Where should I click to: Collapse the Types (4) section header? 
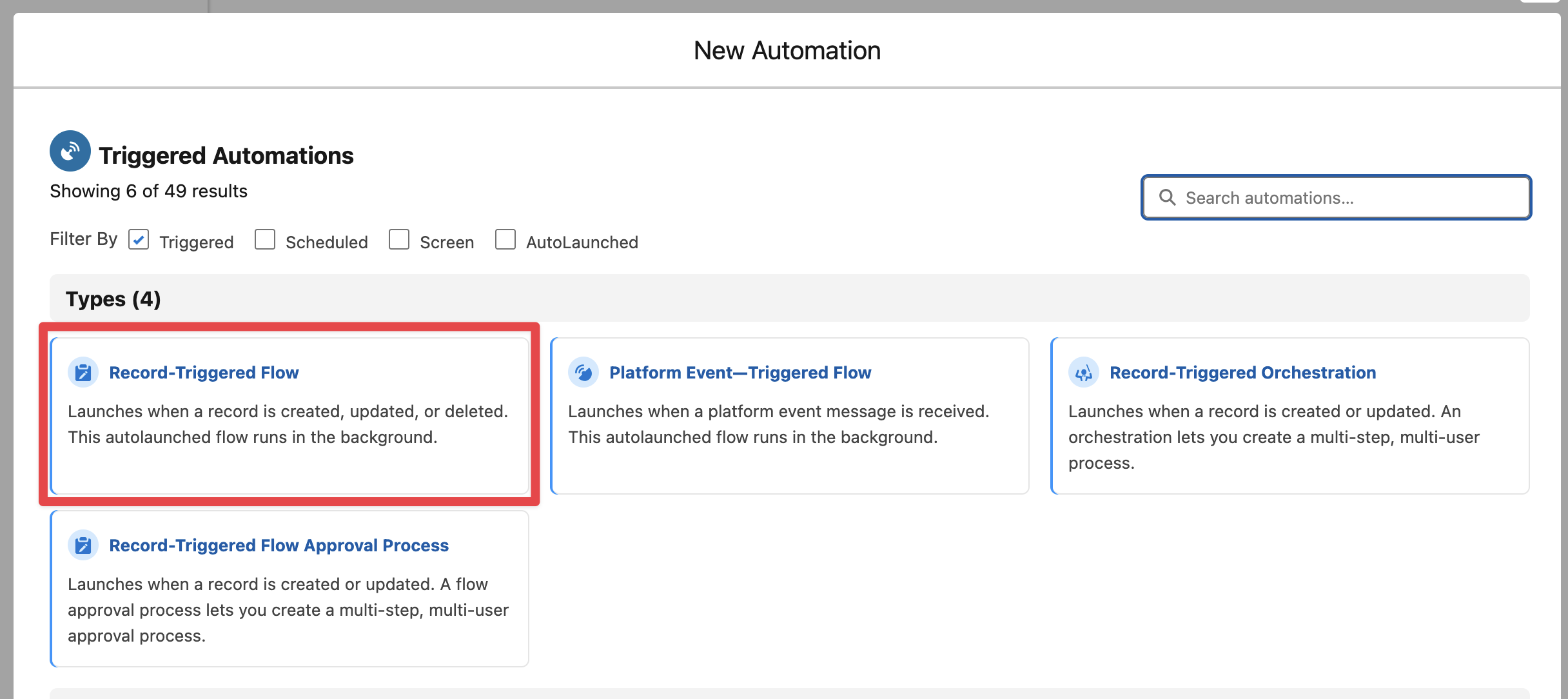[113, 299]
